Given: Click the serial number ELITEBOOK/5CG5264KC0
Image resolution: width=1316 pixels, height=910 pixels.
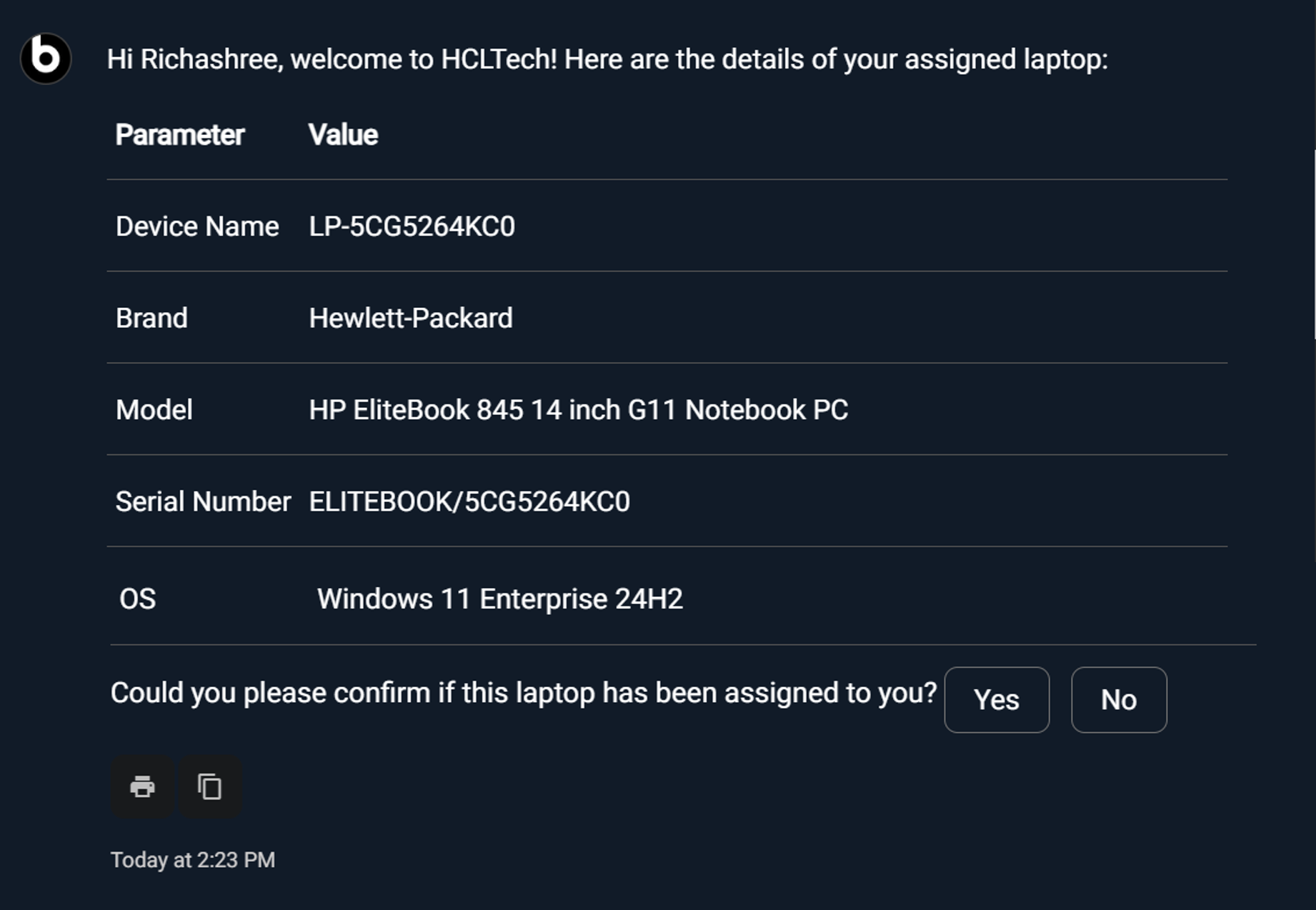Looking at the screenshot, I should [x=469, y=501].
